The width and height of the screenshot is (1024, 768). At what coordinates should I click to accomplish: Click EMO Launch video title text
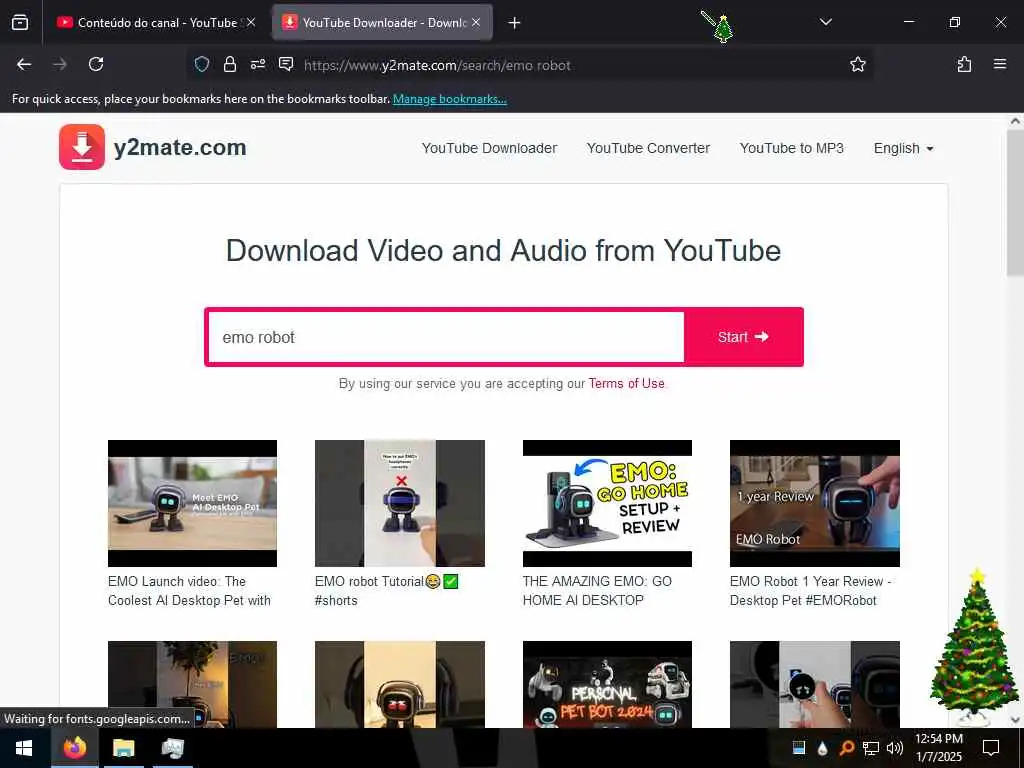point(189,590)
